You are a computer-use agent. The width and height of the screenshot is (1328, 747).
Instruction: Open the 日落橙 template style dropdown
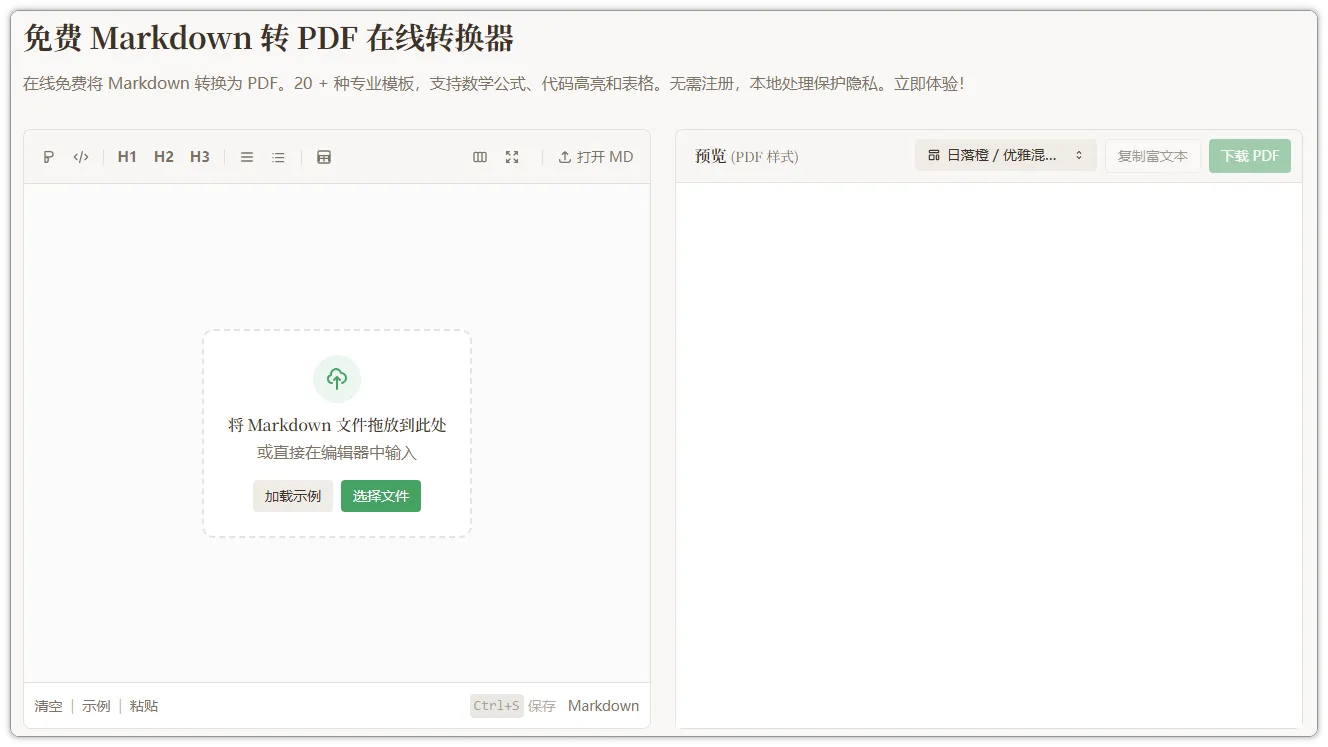coord(1000,155)
